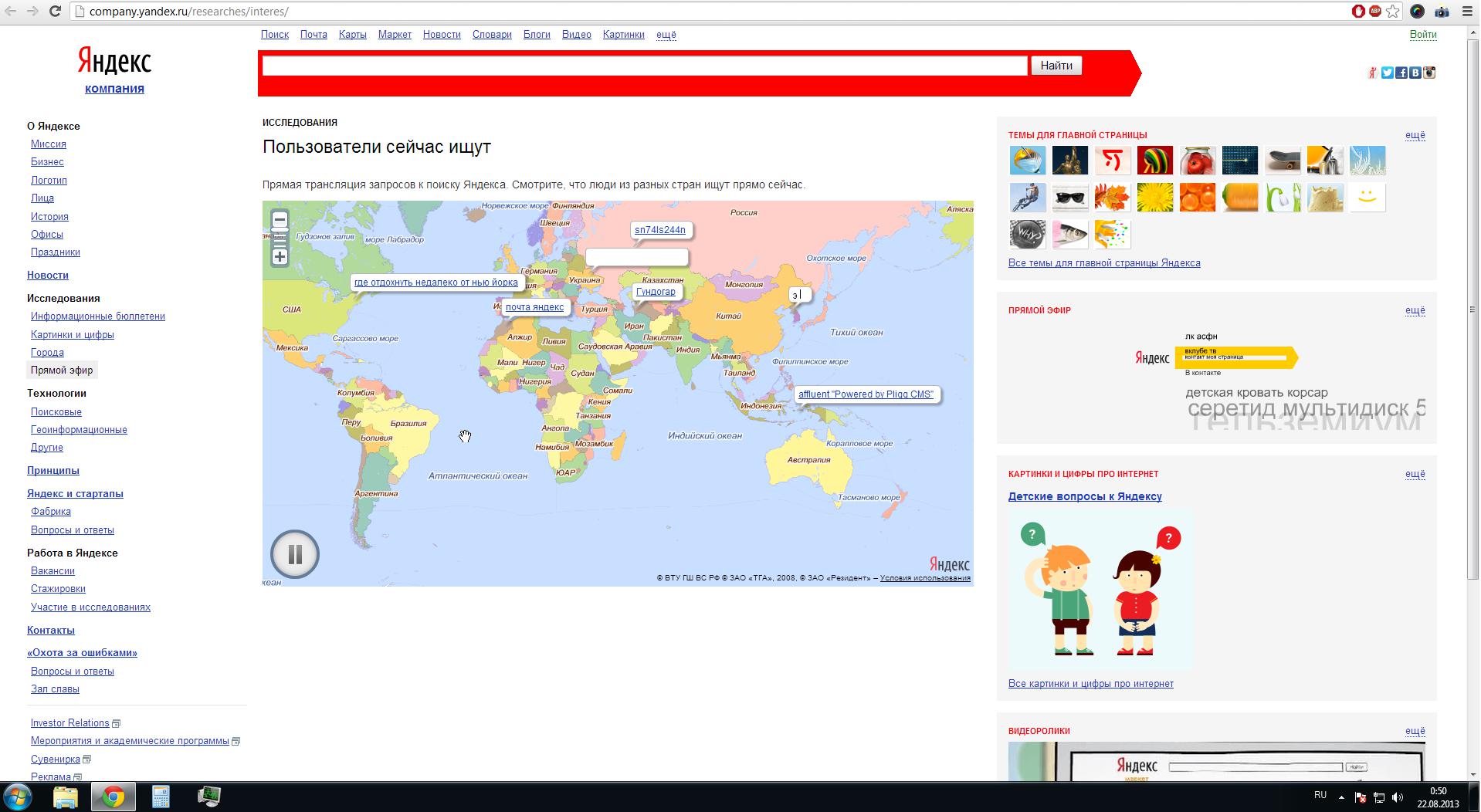Image resolution: width=1481 pixels, height=812 pixels.
Task: Open Информационные бюллетени in the sidebar
Action: pos(98,316)
